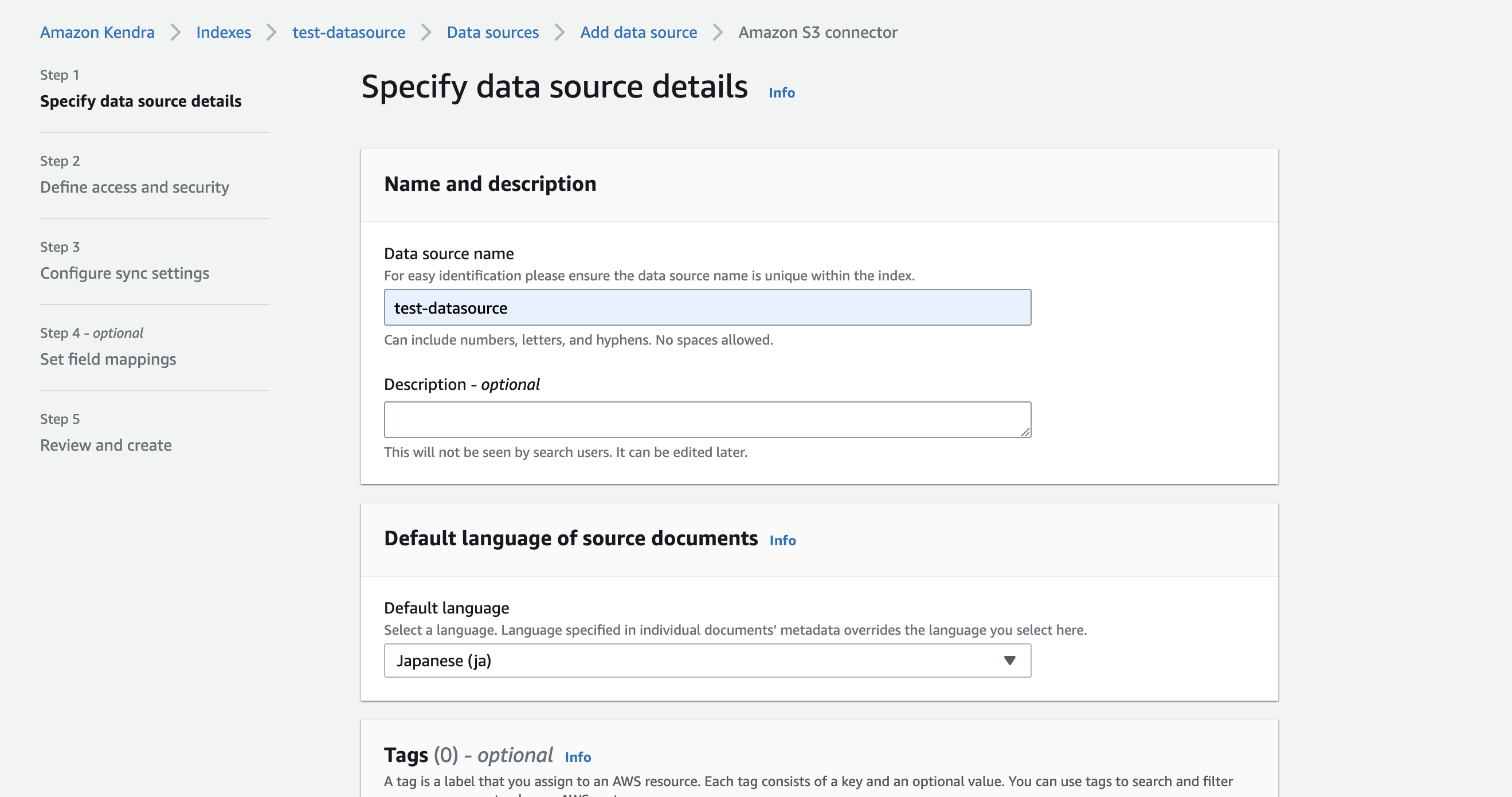1512x797 pixels.
Task: Click the Amazon Kendra breadcrumb link
Action: (x=97, y=32)
